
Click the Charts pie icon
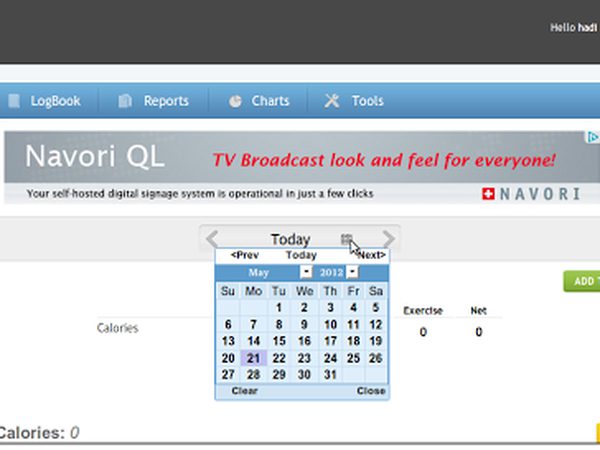pyautogui.click(x=235, y=101)
